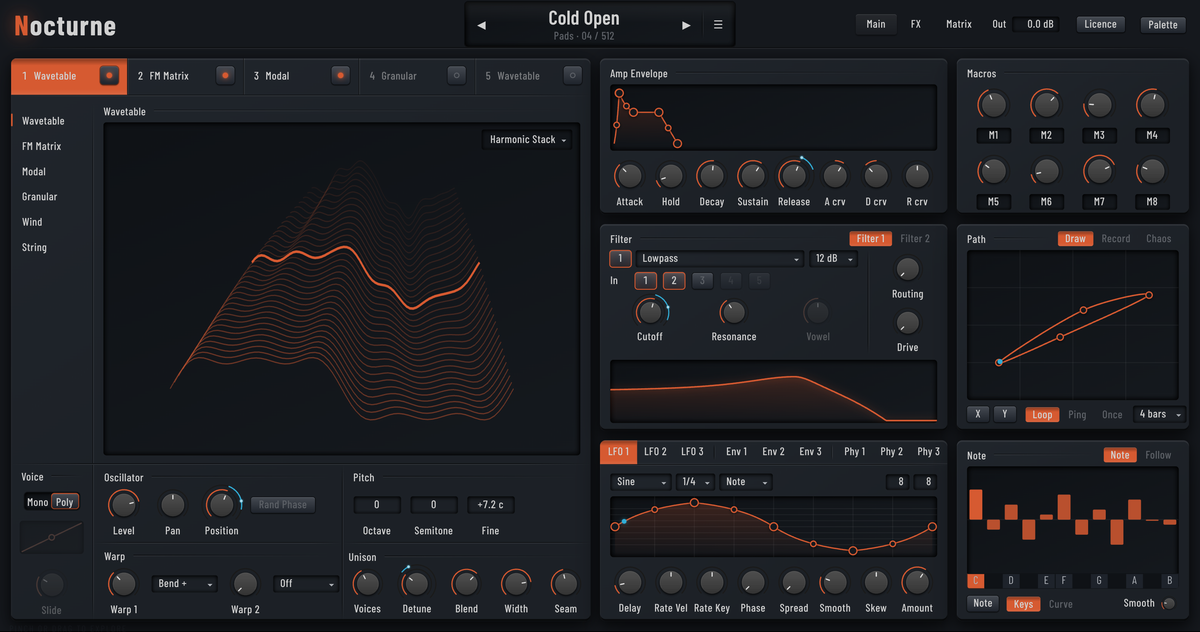Select the LFO 2 tab
This screenshot has width=1200, height=632.
tap(655, 452)
